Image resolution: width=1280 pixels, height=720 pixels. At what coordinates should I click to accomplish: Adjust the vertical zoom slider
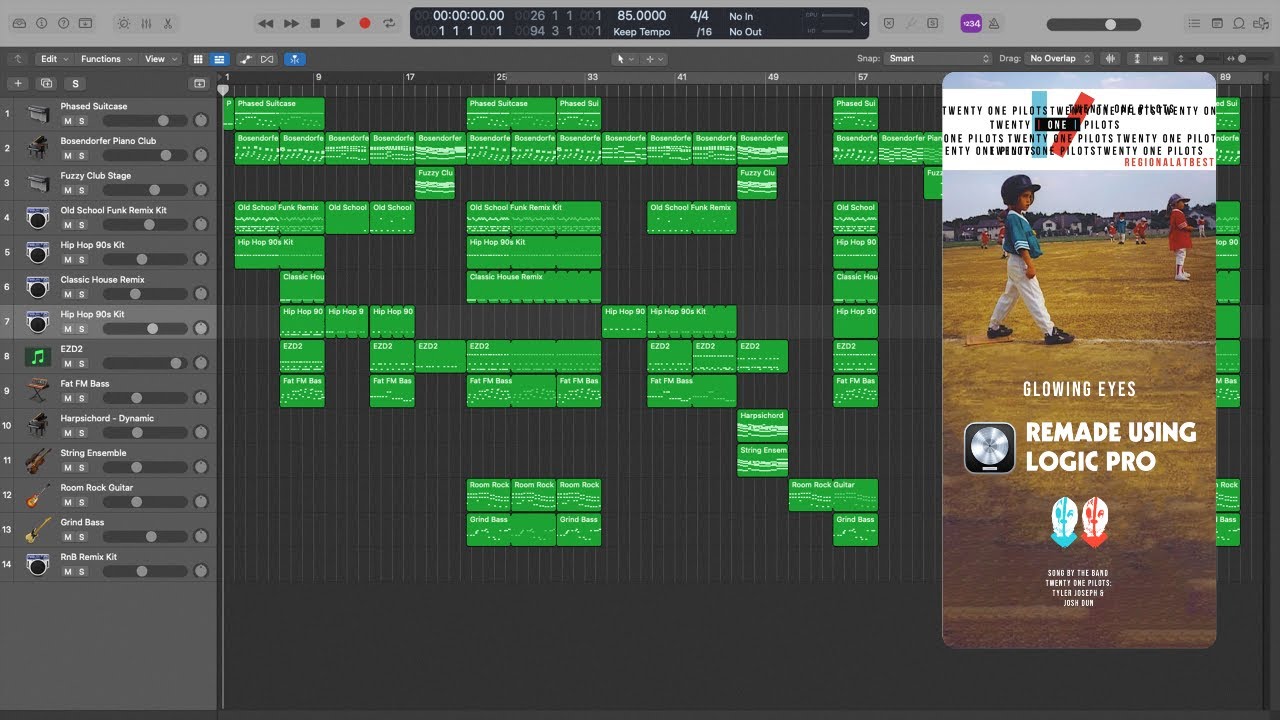coord(1201,59)
